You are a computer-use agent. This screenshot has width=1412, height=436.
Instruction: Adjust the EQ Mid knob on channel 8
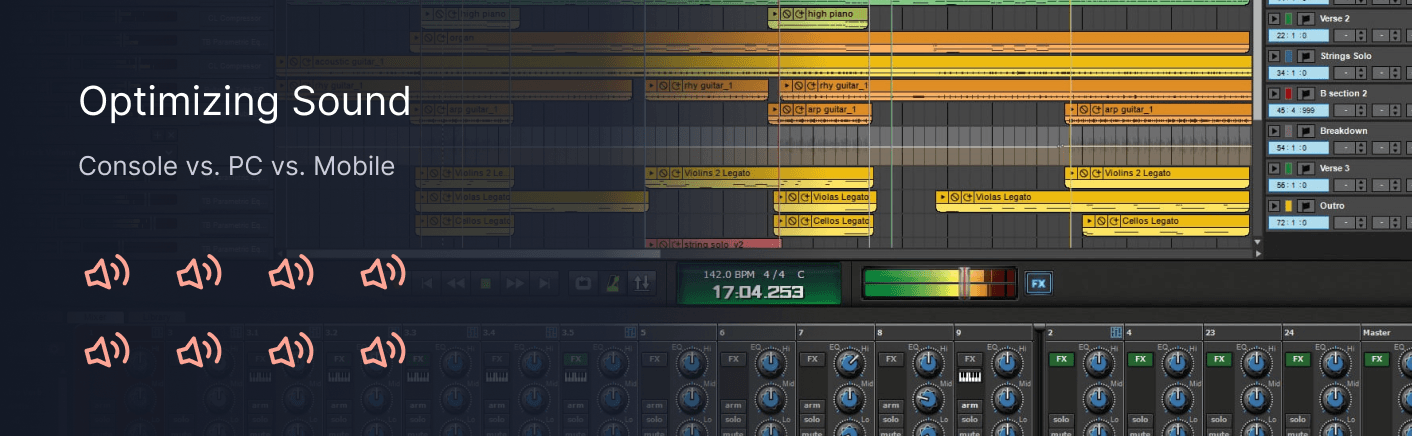coord(927,399)
